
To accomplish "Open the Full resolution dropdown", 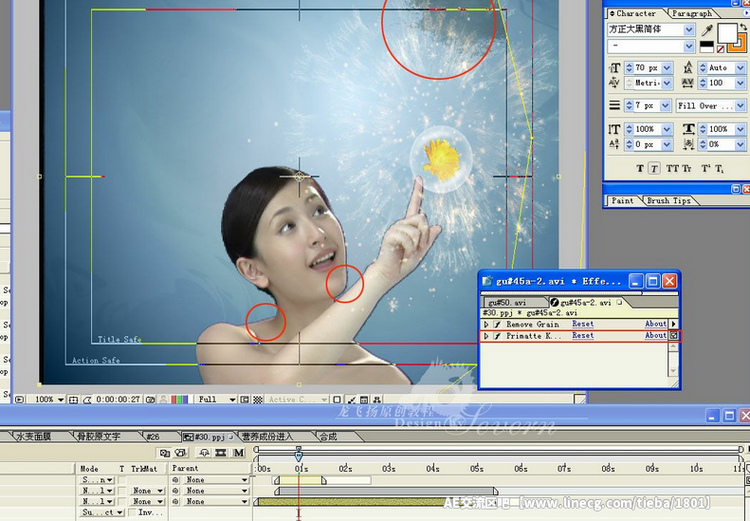I will (x=232, y=399).
